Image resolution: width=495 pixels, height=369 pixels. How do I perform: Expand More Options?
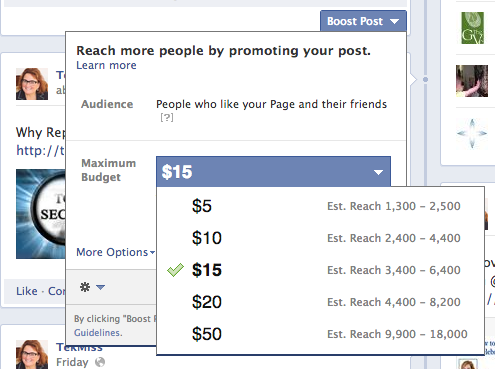coord(115,252)
